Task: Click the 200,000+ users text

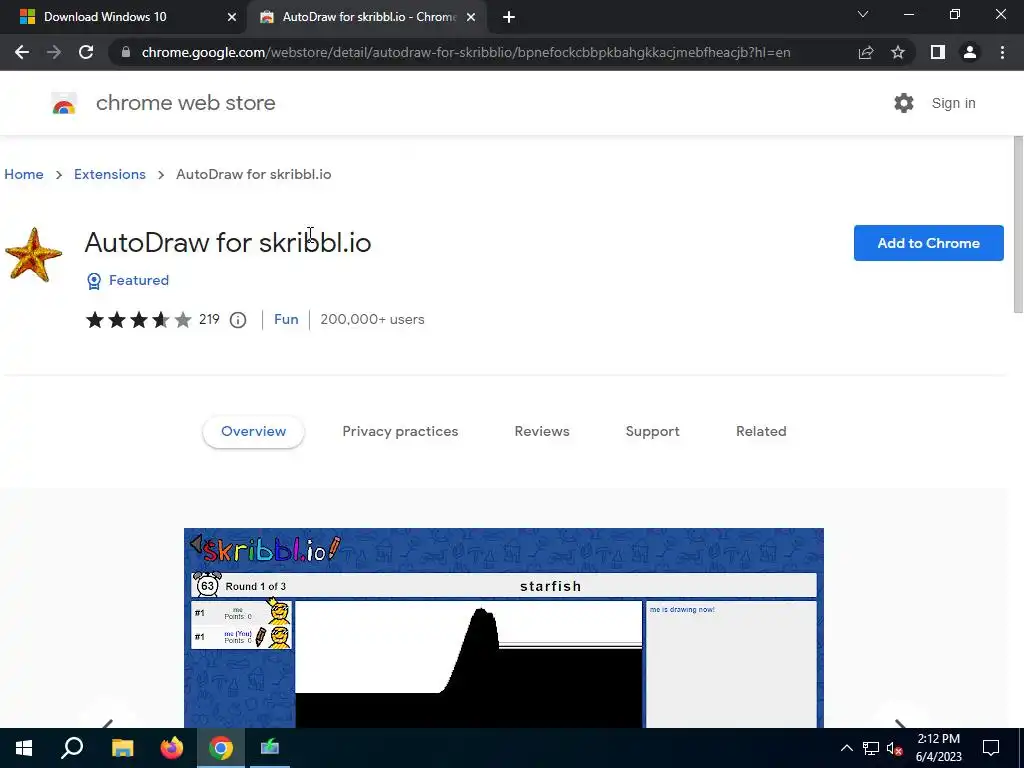Action: (x=372, y=319)
